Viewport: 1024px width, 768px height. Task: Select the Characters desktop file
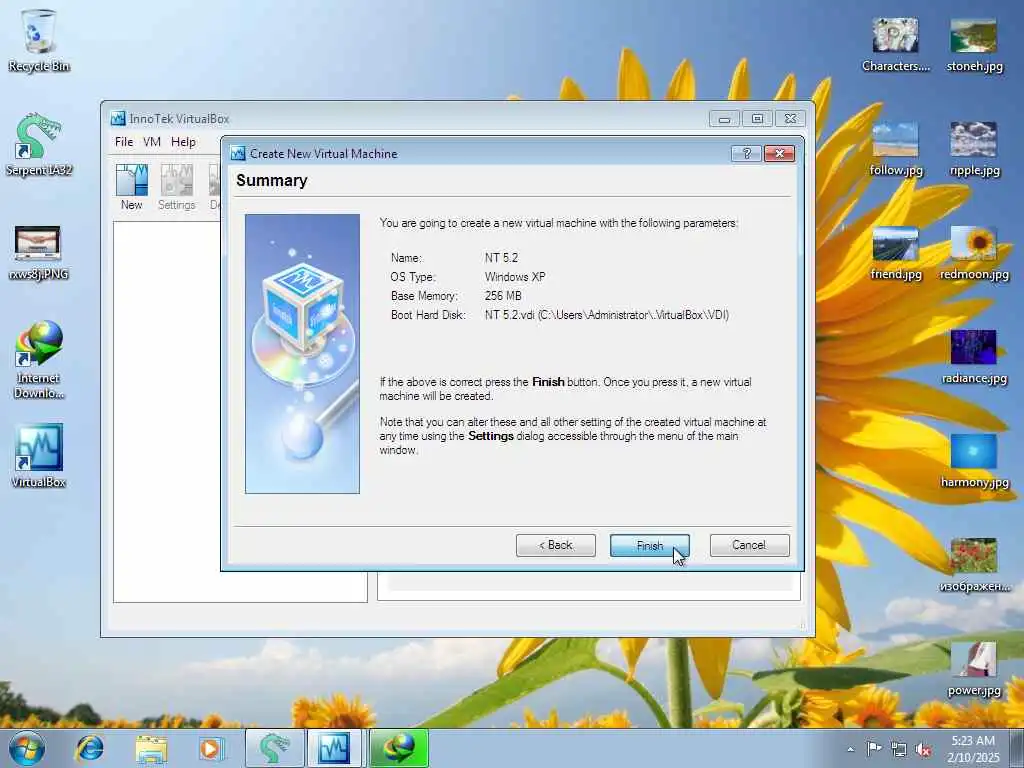[x=895, y=44]
